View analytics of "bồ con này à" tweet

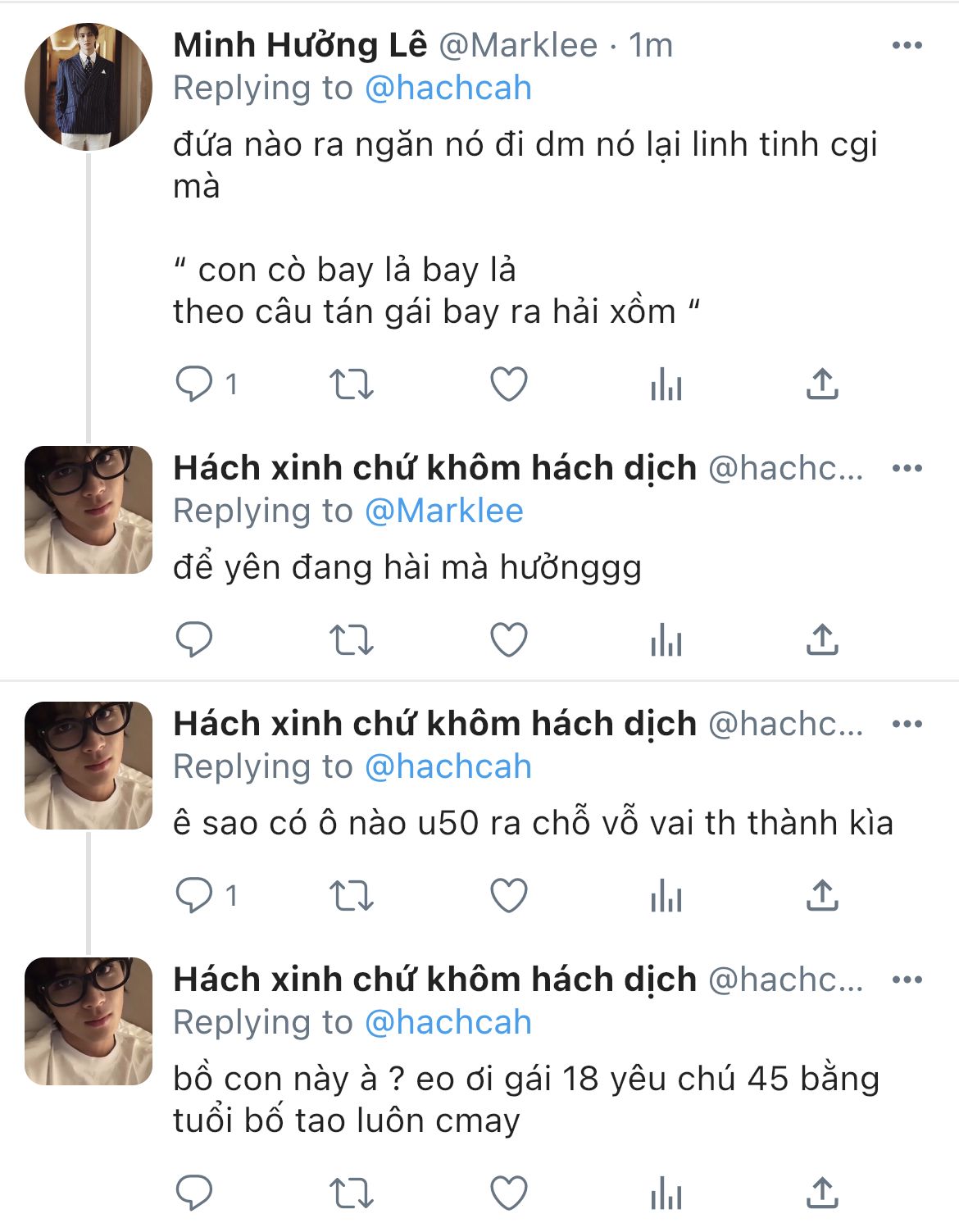tap(666, 1193)
